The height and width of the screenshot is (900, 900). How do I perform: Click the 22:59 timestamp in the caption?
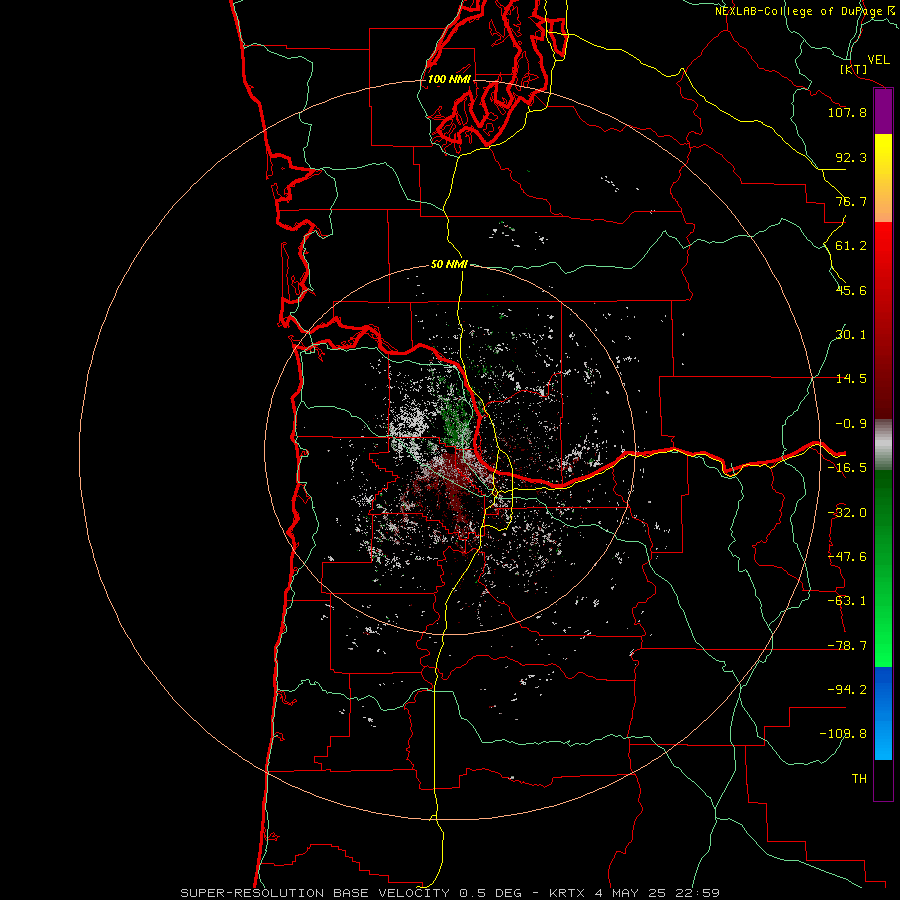tap(697, 893)
